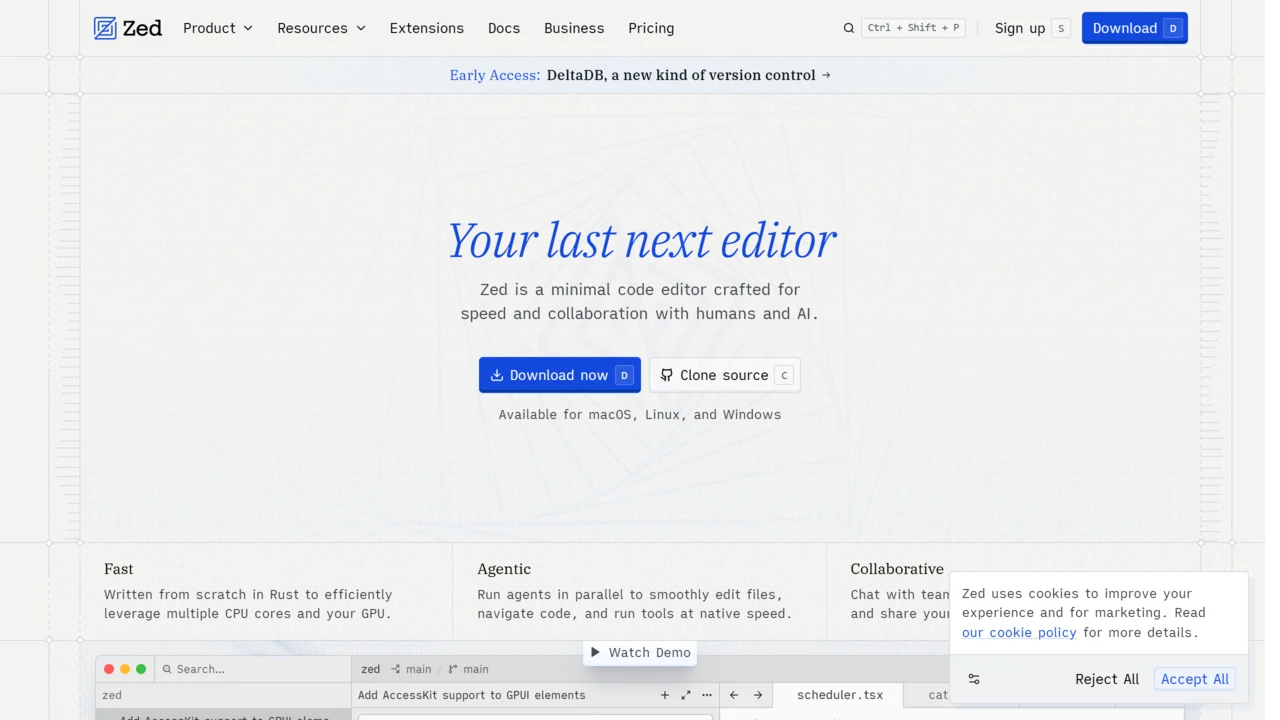The width and height of the screenshot is (1280, 720).
Task: Click second main branch label in demo titlebar
Action: click(x=476, y=669)
